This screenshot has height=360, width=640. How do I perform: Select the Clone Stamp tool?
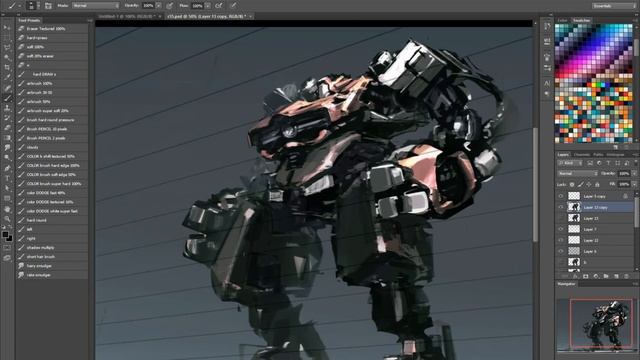coord(7,108)
